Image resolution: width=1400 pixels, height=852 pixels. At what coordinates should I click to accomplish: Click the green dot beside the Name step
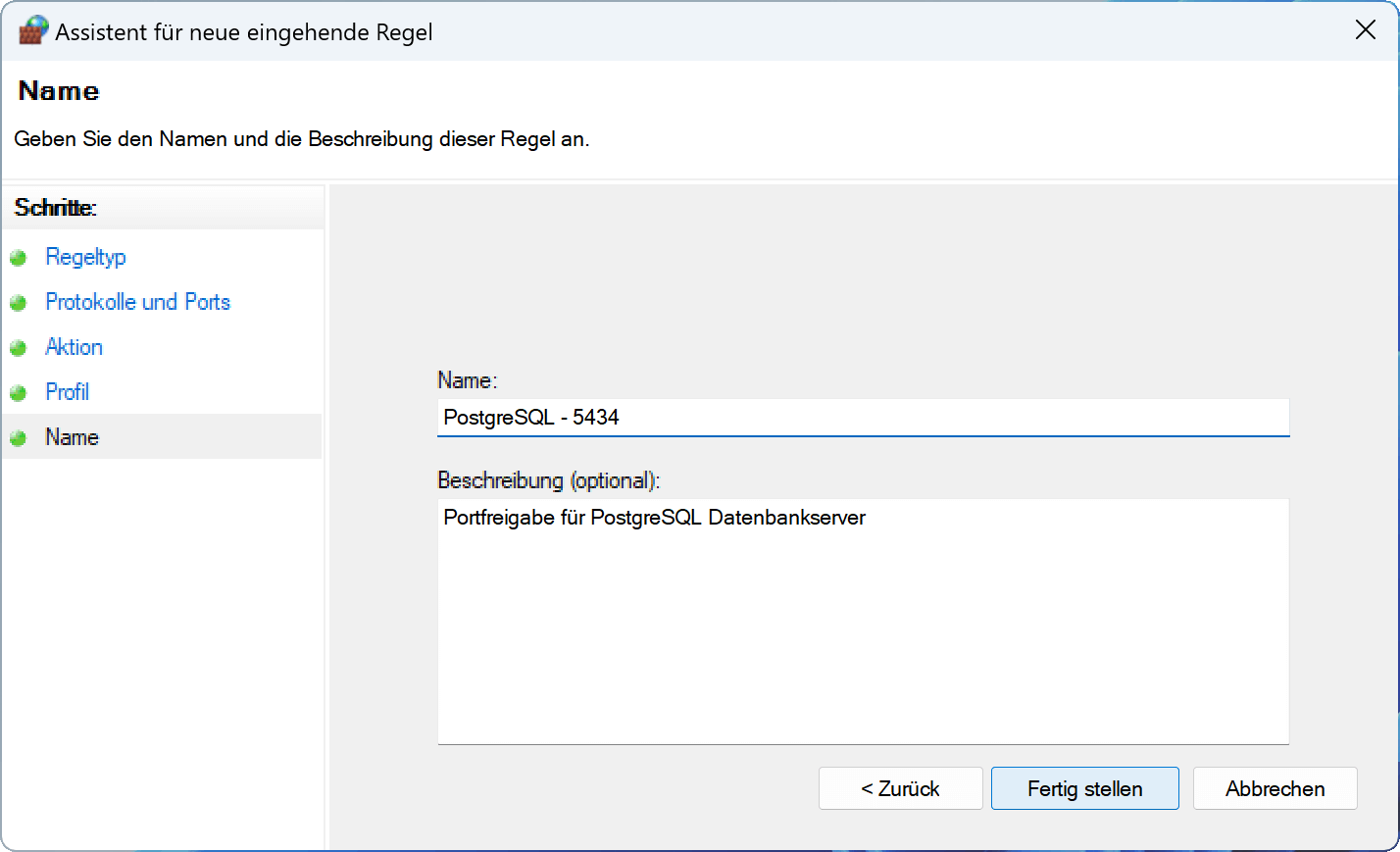click(18, 438)
